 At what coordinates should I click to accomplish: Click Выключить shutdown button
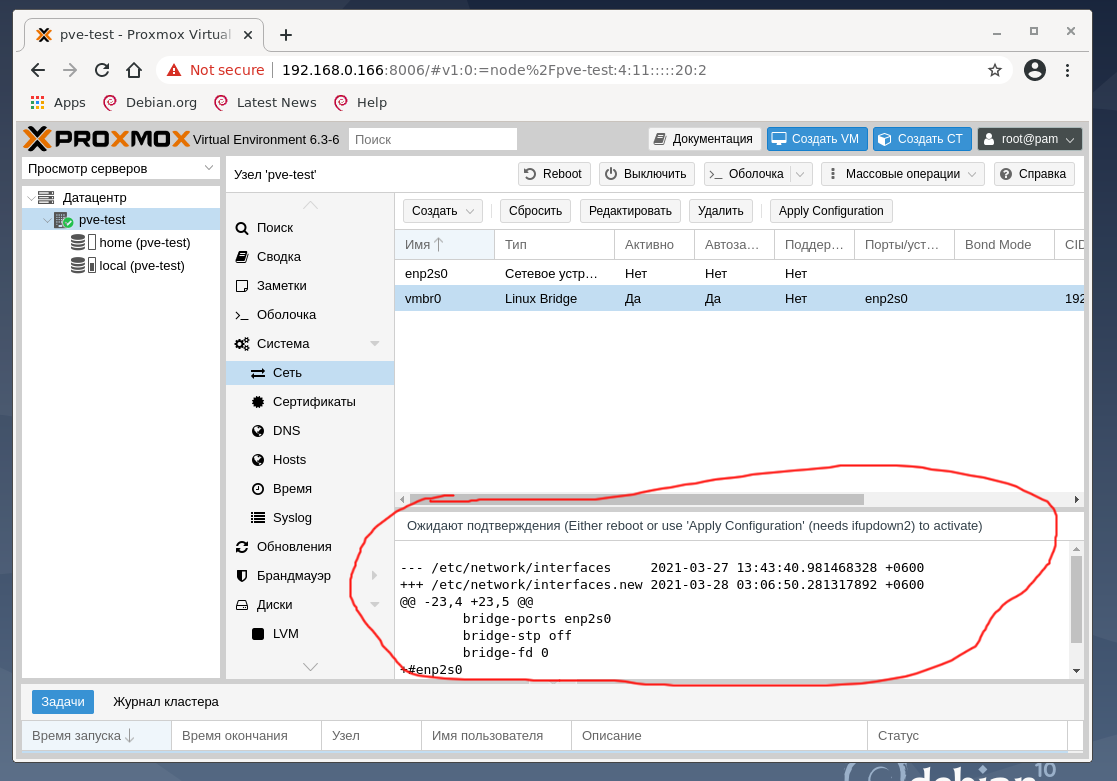(646, 174)
